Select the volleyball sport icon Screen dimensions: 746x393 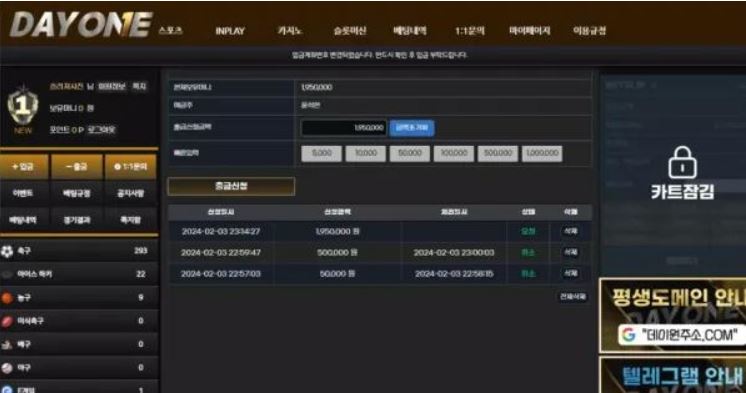click(7, 344)
